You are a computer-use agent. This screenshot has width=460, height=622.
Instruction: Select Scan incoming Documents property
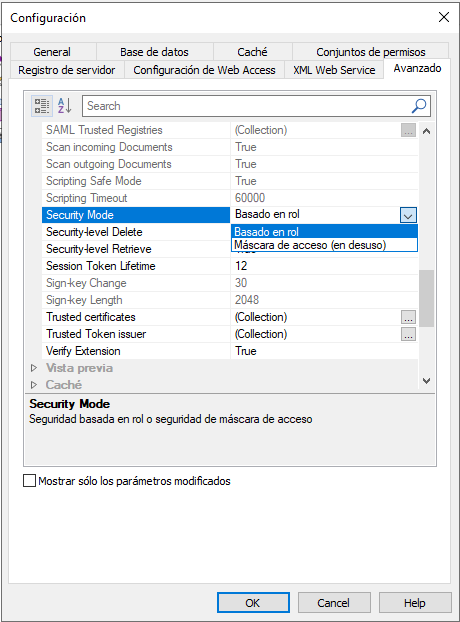pyautogui.click(x=136, y=147)
